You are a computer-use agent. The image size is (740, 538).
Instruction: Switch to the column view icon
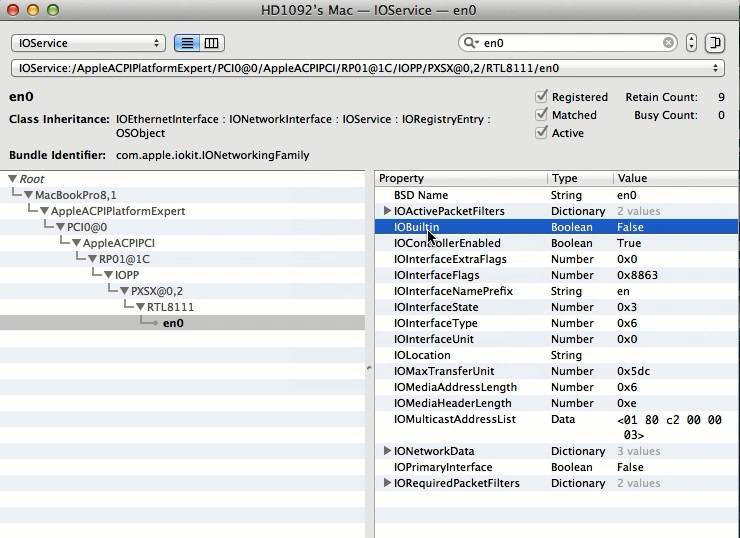pos(212,43)
